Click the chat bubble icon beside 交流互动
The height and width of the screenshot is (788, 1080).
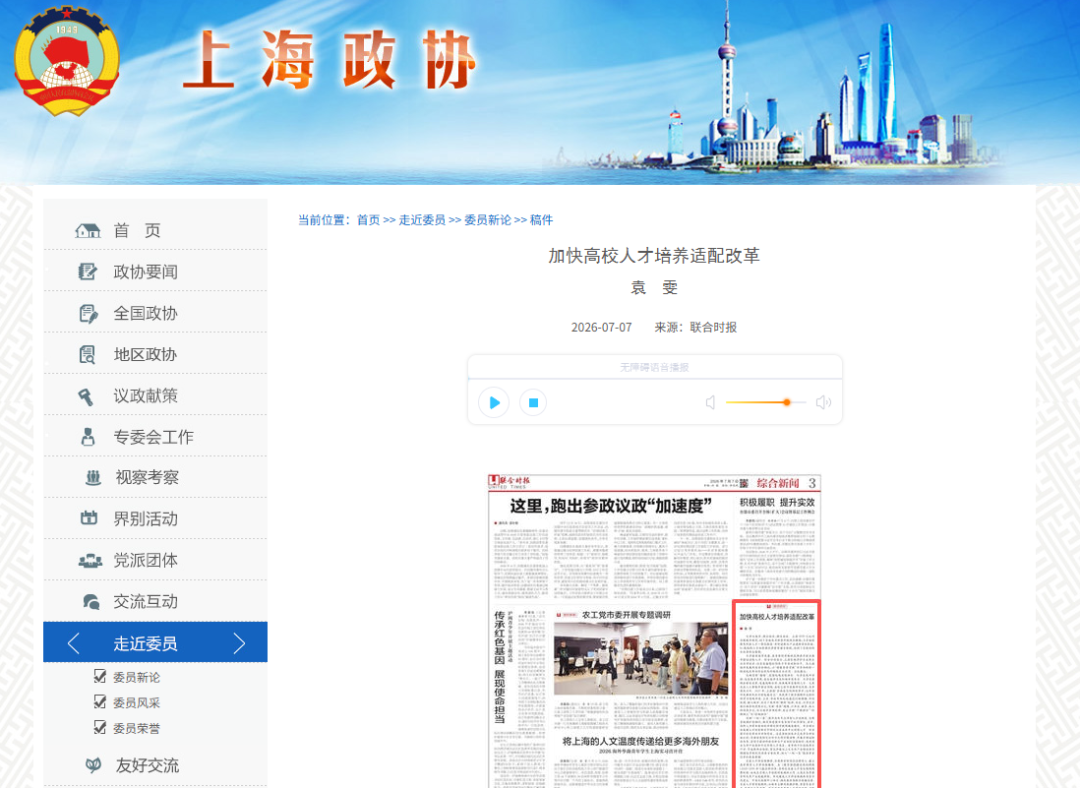[x=91, y=602]
